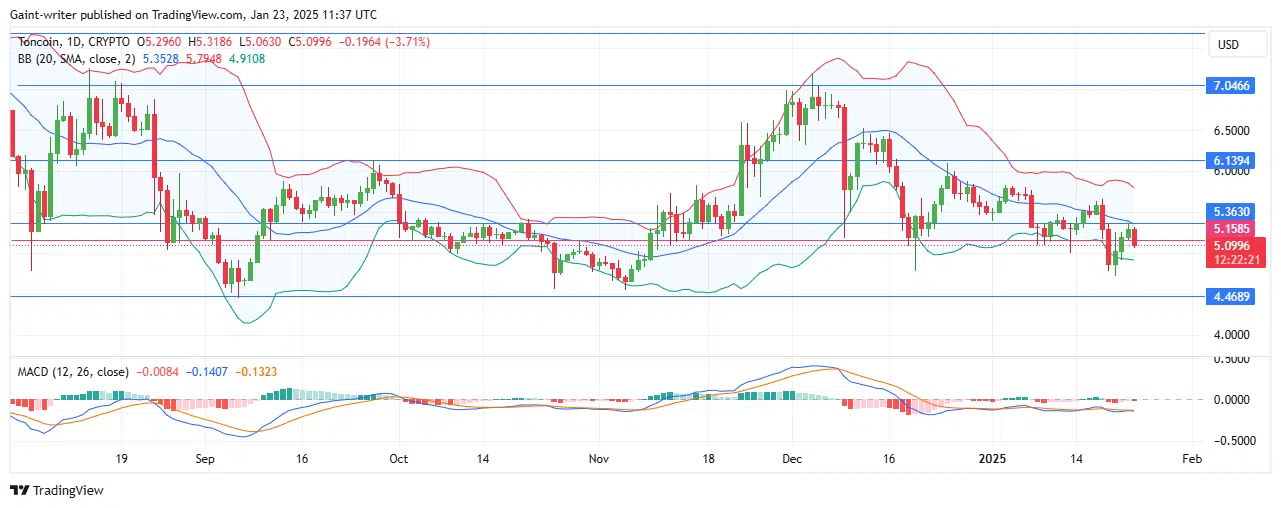The image size is (1281, 508).
Task: Open the USD currency selector
Action: point(1231,45)
